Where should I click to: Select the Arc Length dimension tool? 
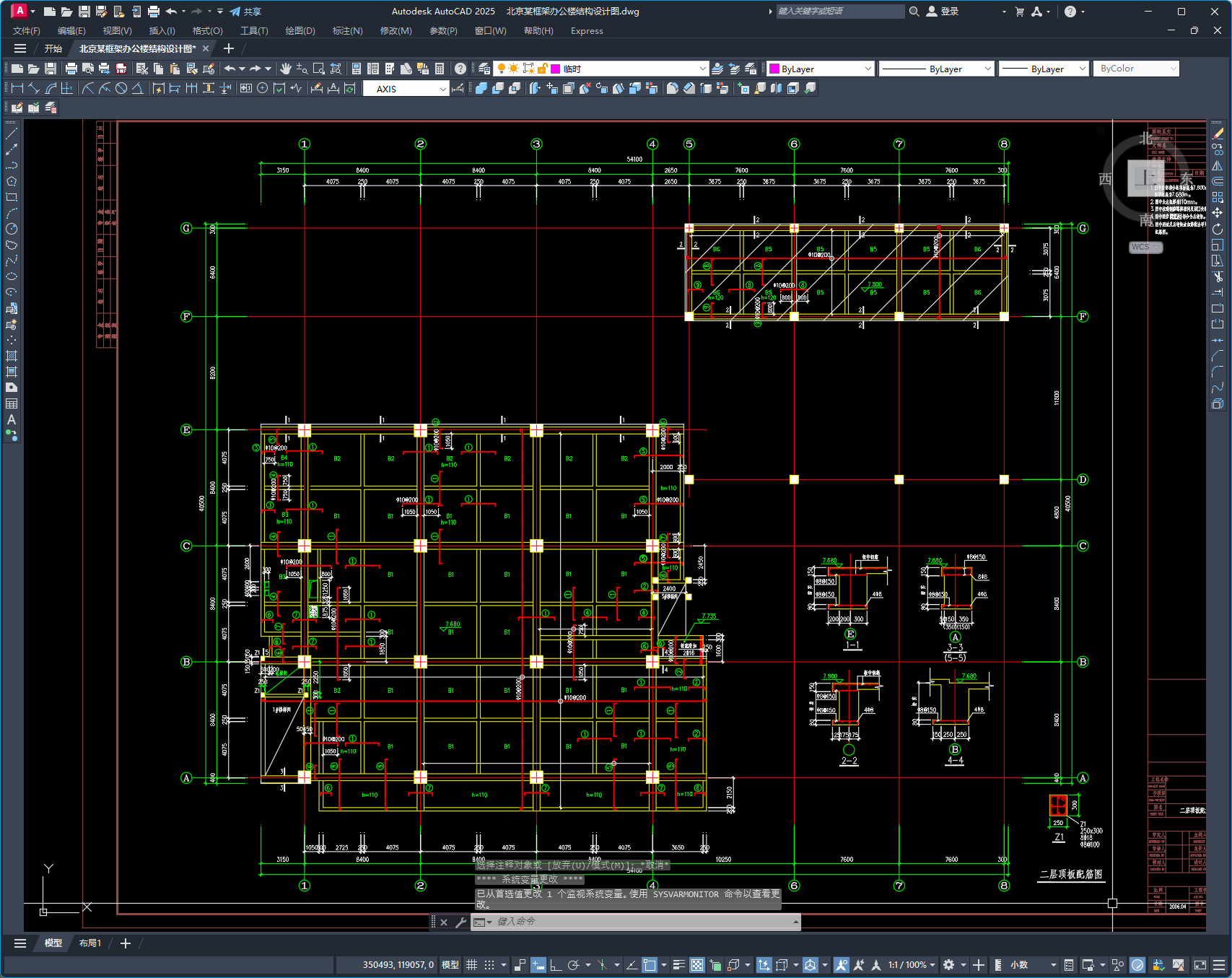(x=51, y=88)
